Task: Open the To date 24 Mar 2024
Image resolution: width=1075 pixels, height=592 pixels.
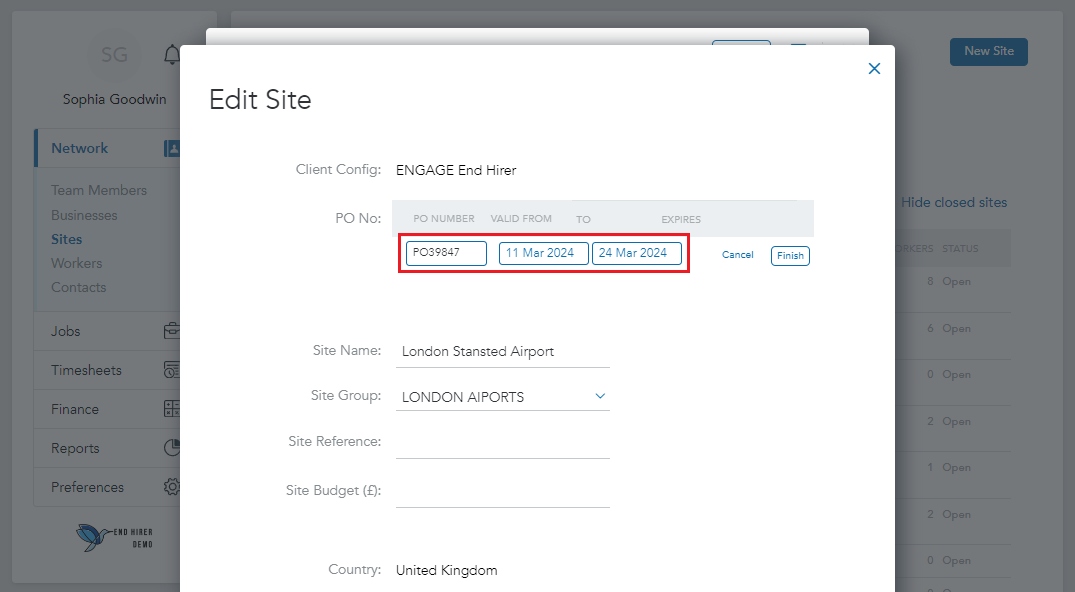Action: click(x=637, y=253)
